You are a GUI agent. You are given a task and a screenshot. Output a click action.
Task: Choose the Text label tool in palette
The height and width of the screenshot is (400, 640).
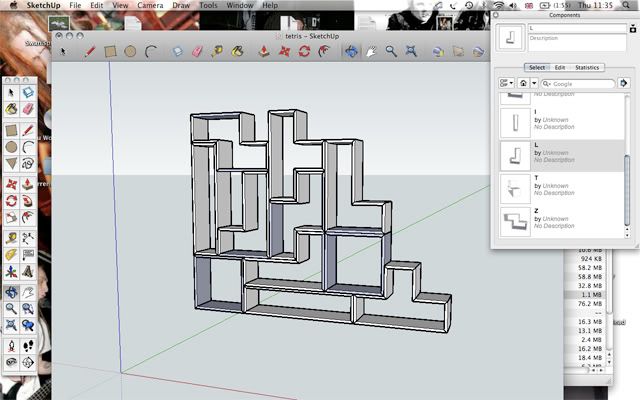[x=28, y=255]
